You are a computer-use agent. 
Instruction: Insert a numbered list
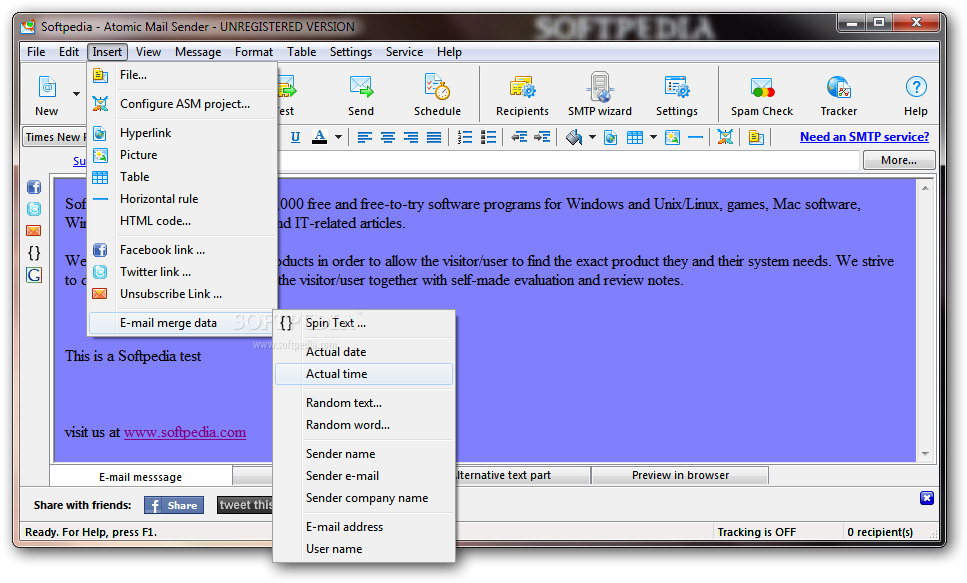pyautogui.click(x=465, y=137)
